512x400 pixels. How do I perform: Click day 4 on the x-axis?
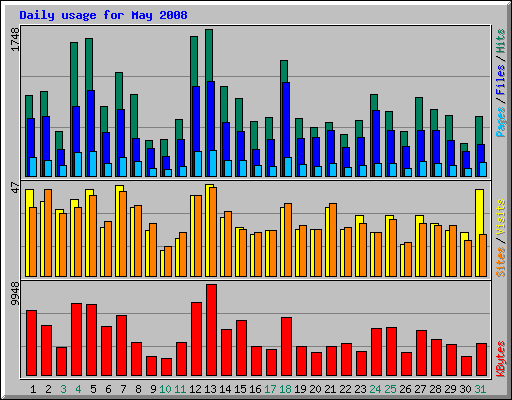click(x=78, y=389)
